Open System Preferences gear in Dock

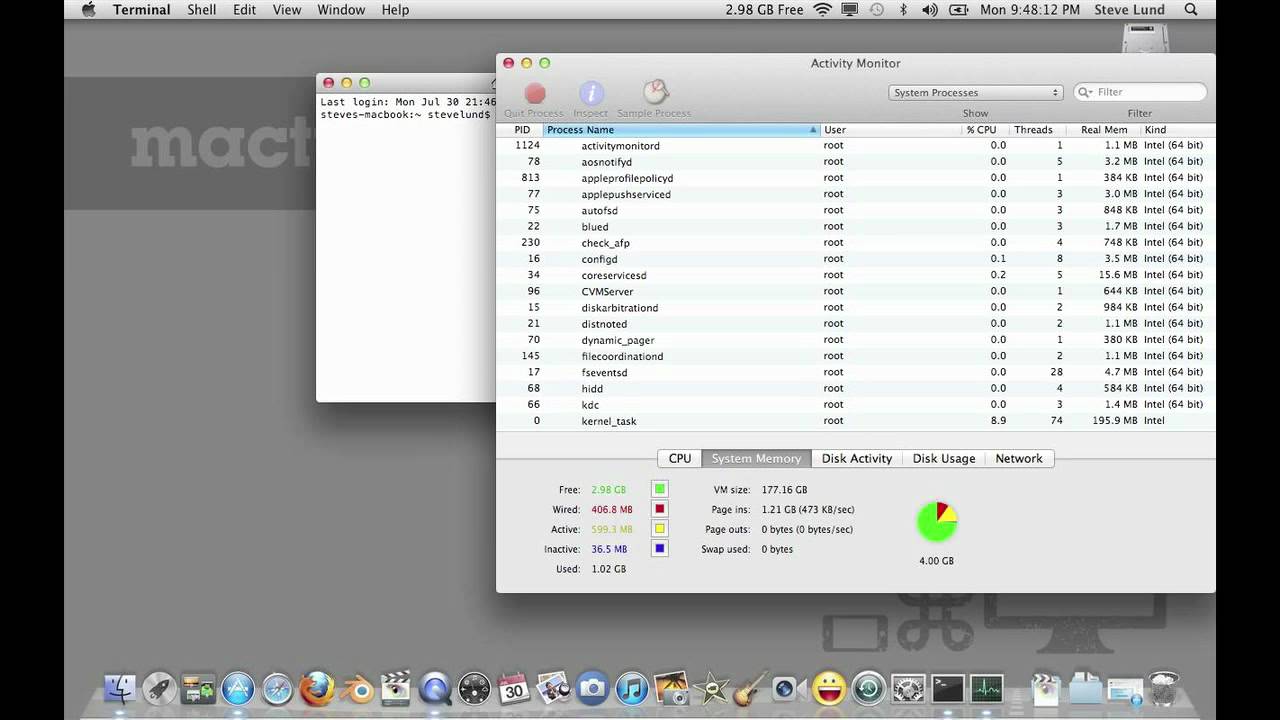click(x=908, y=688)
